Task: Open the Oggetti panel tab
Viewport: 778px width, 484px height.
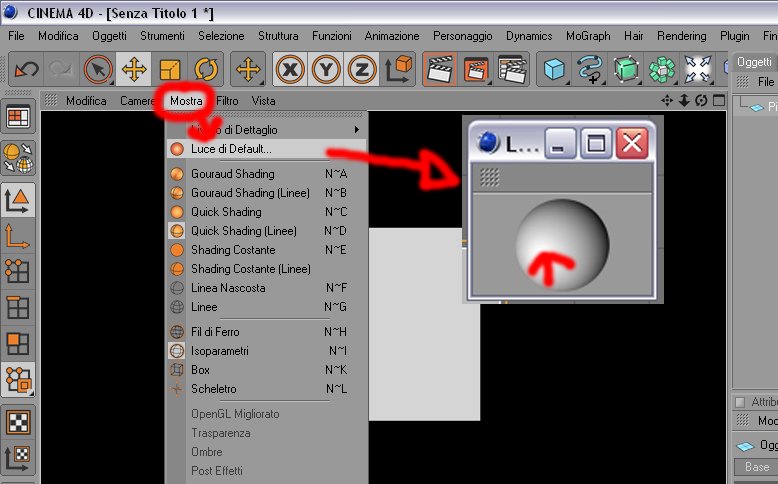Action: 754,62
